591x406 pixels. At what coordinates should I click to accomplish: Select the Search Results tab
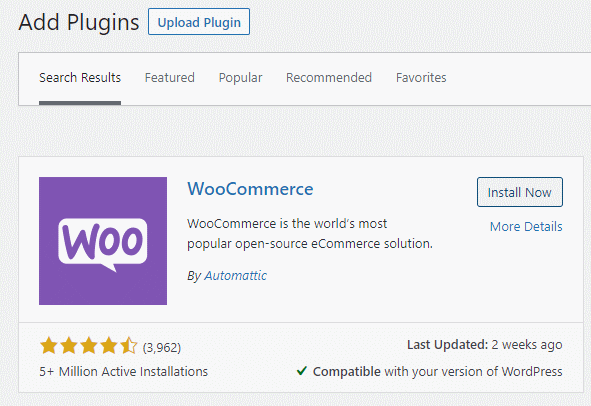click(80, 78)
